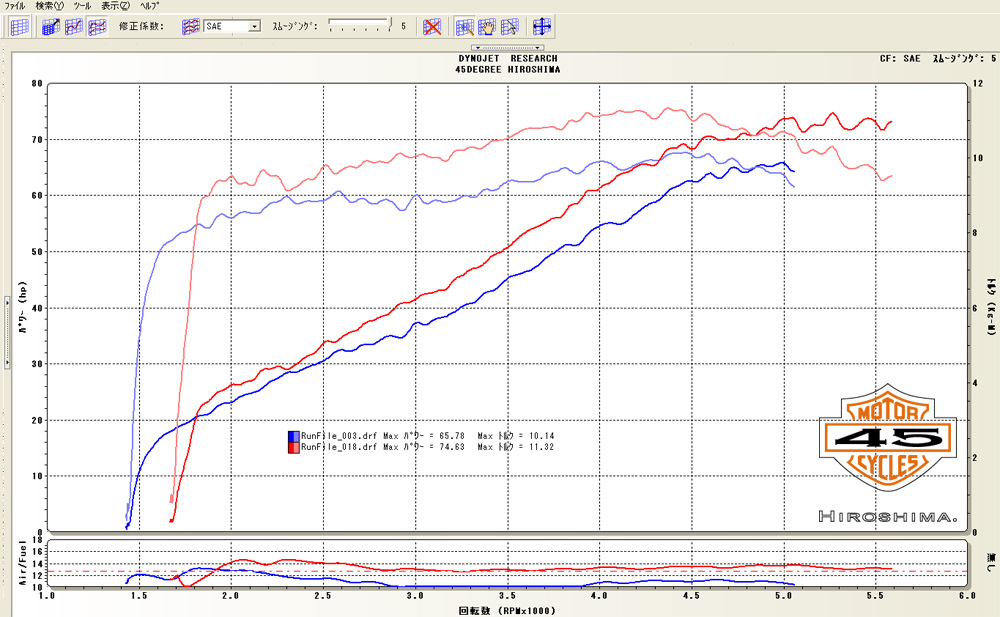Select the hand pan tool
Image resolution: width=1000 pixels, height=617 pixels.
coord(487,27)
